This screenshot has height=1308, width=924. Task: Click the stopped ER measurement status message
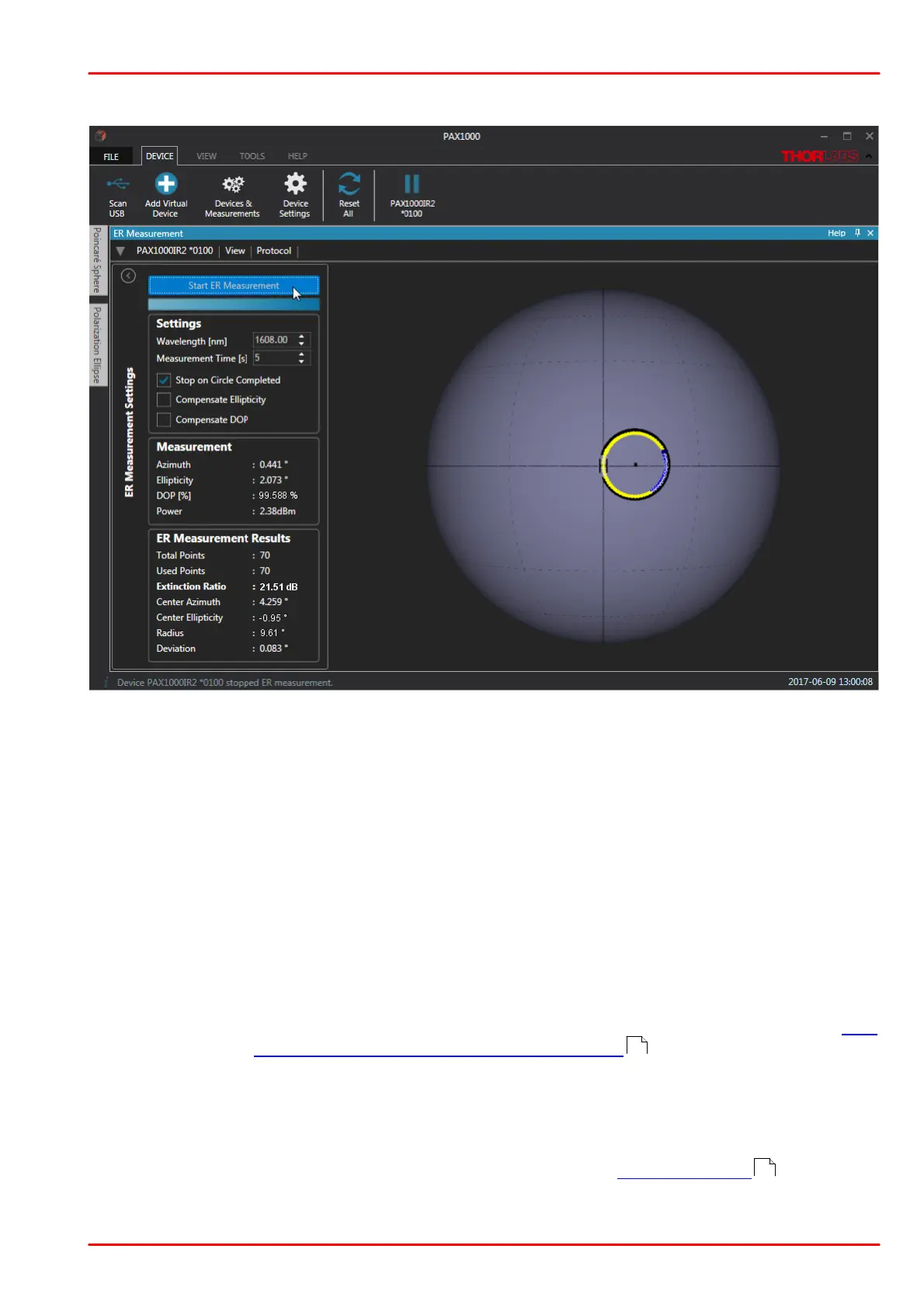(225, 683)
